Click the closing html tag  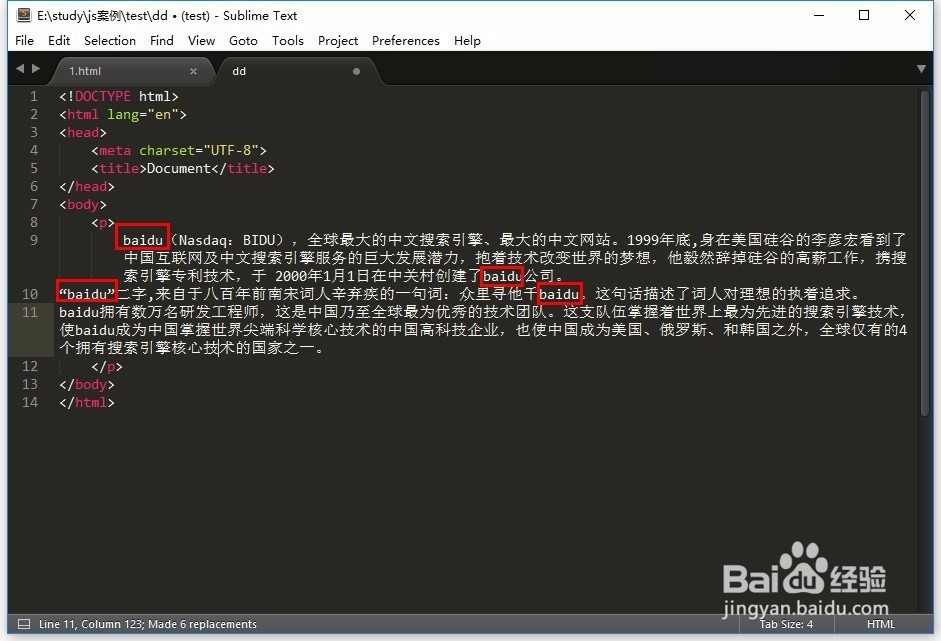[x=86, y=402]
